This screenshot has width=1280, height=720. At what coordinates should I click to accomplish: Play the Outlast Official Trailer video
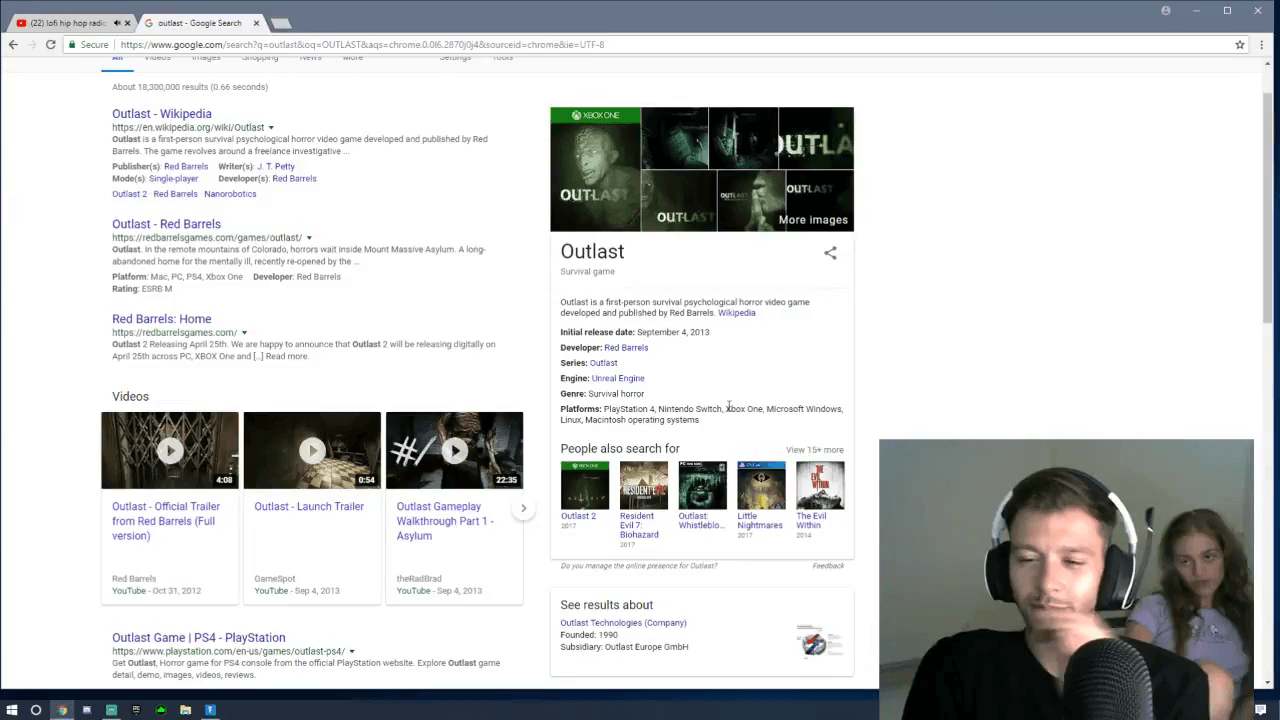coord(170,450)
